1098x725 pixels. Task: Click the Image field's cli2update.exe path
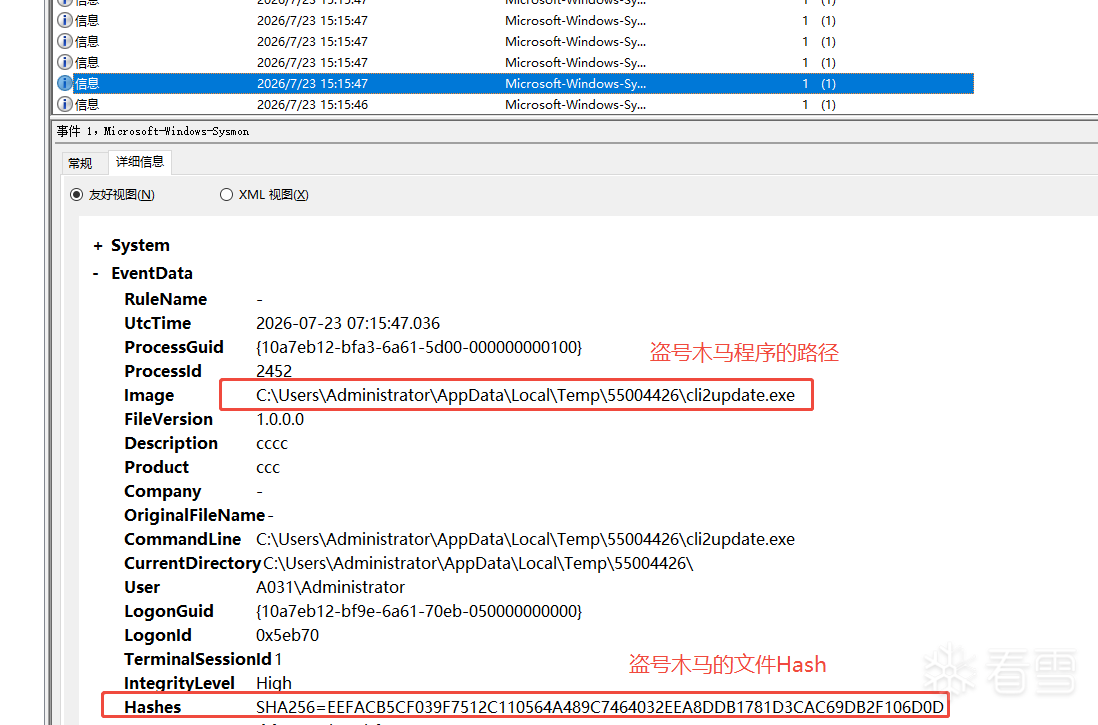(525, 395)
